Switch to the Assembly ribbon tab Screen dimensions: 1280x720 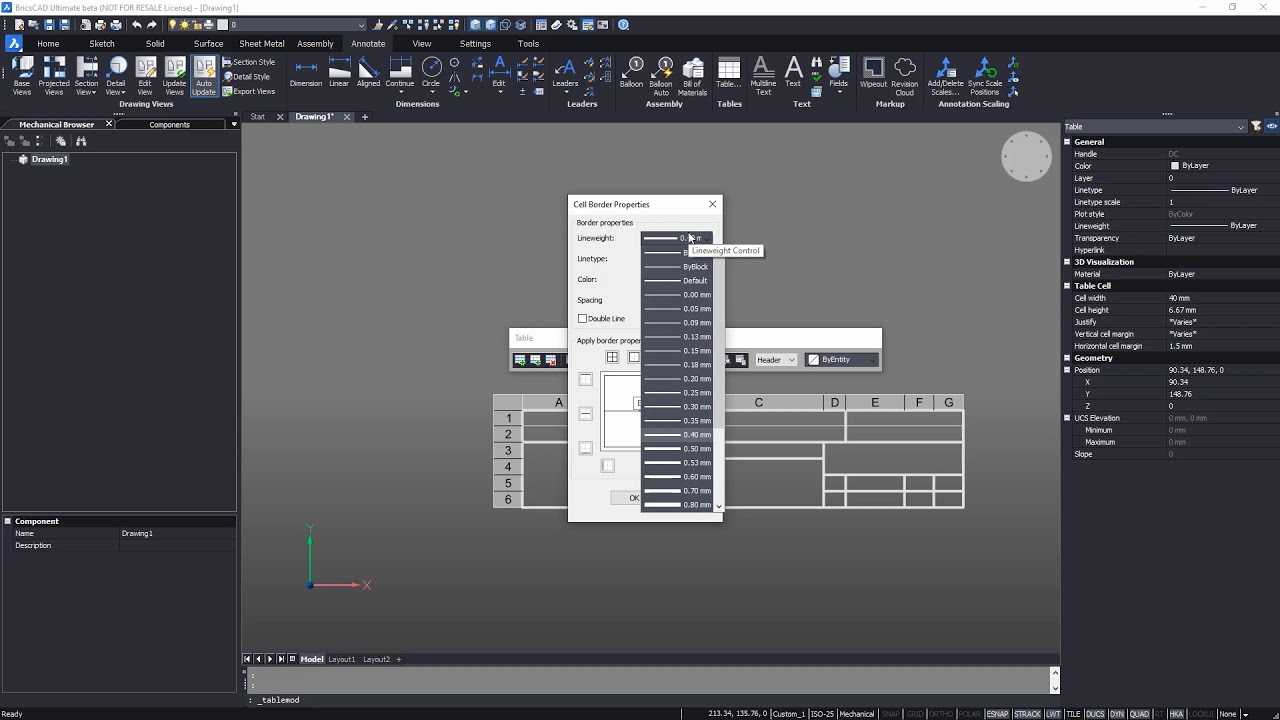[x=315, y=44]
